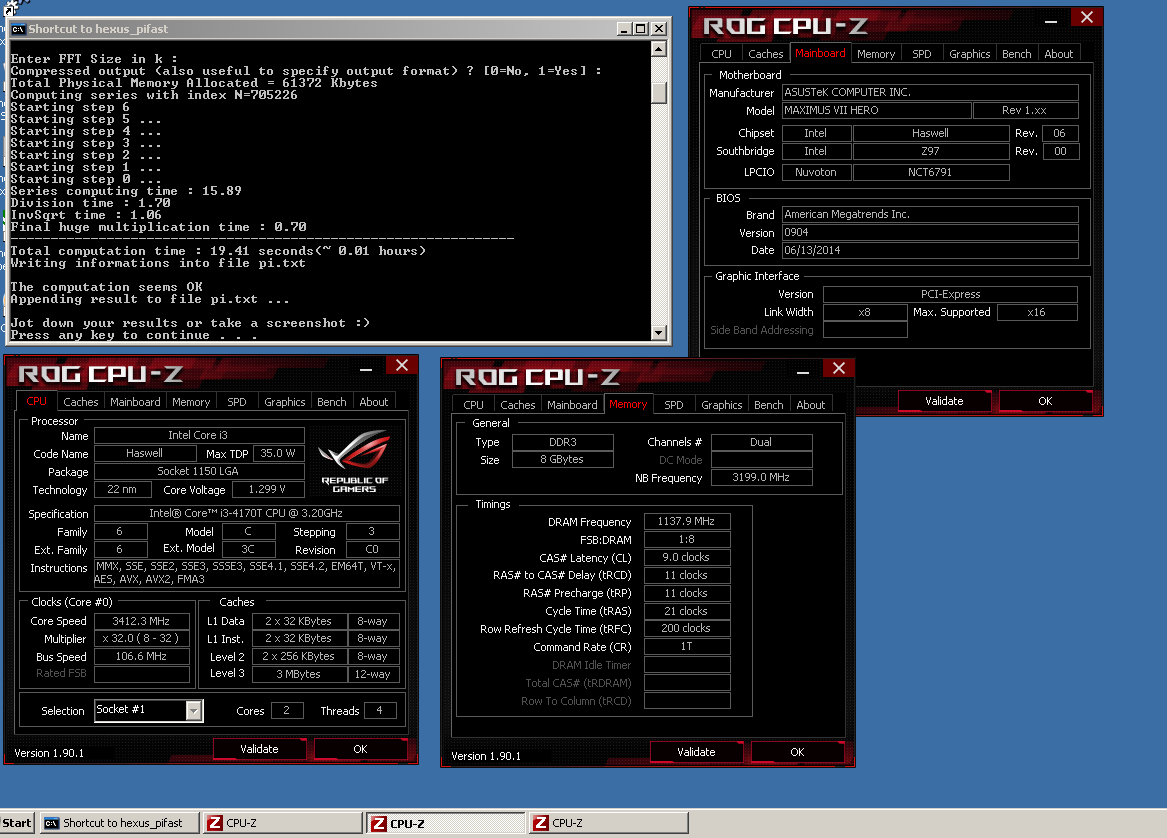Maximize the hexus_pifast console window
This screenshot has height=838, width=1167.
[640, 29]
